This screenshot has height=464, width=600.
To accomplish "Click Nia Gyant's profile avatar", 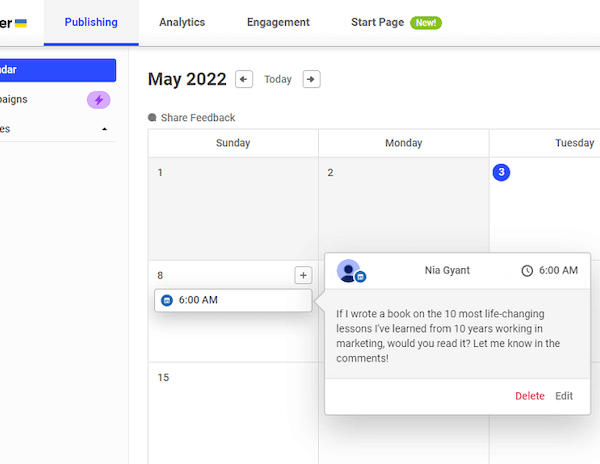I will [x=349, y=270].
